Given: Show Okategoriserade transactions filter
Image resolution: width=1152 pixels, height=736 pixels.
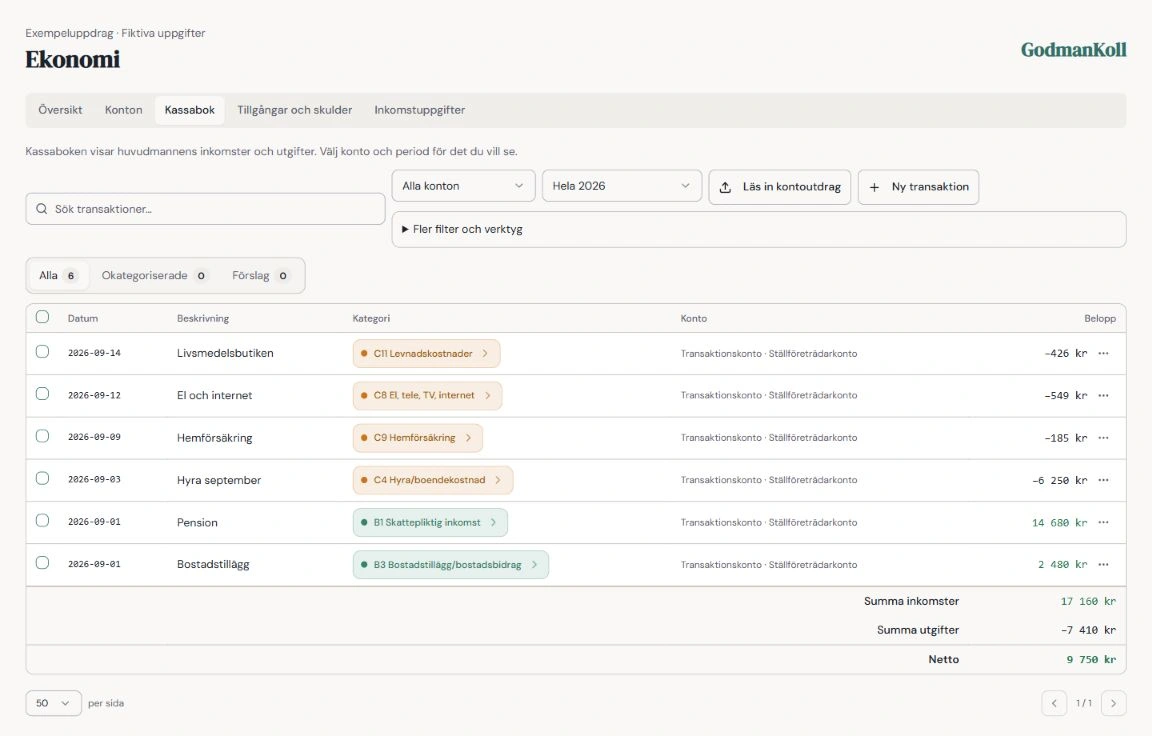Looking at the screenshot, I should coord(154,275).
